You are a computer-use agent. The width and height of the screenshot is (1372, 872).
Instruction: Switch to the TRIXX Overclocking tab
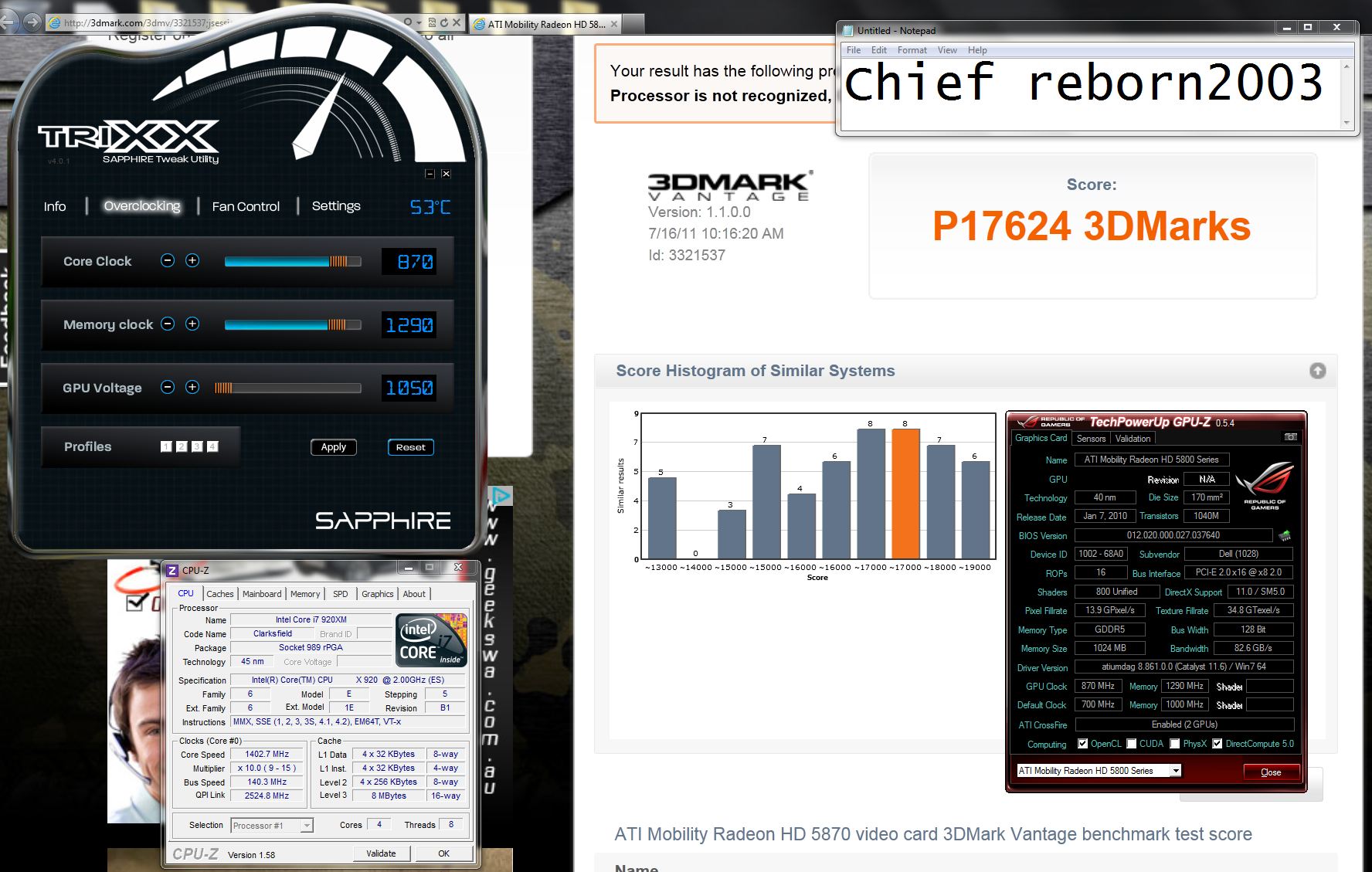pyautogui.click(x=142, y=206)
